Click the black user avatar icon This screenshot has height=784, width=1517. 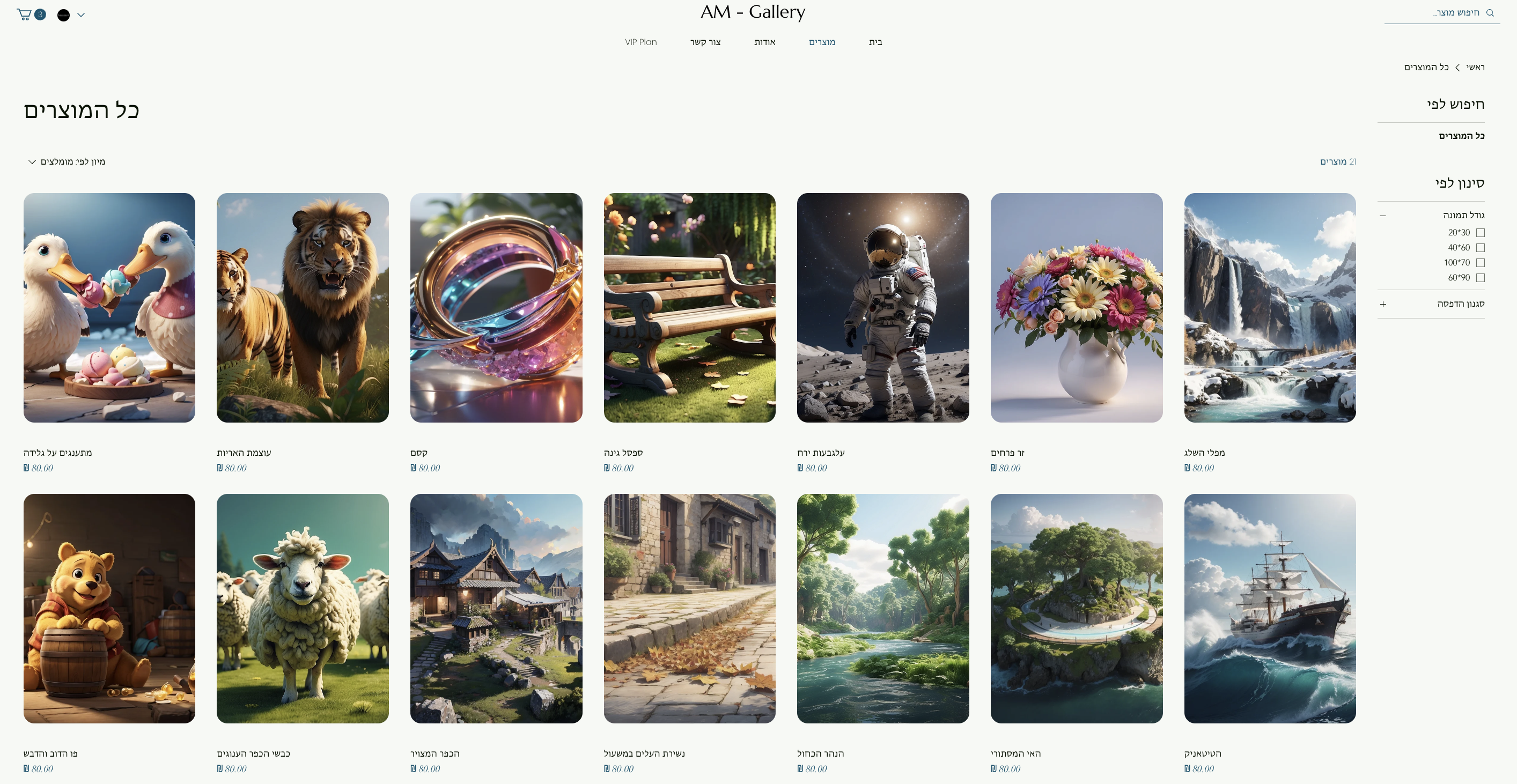[x=64, y=14]
